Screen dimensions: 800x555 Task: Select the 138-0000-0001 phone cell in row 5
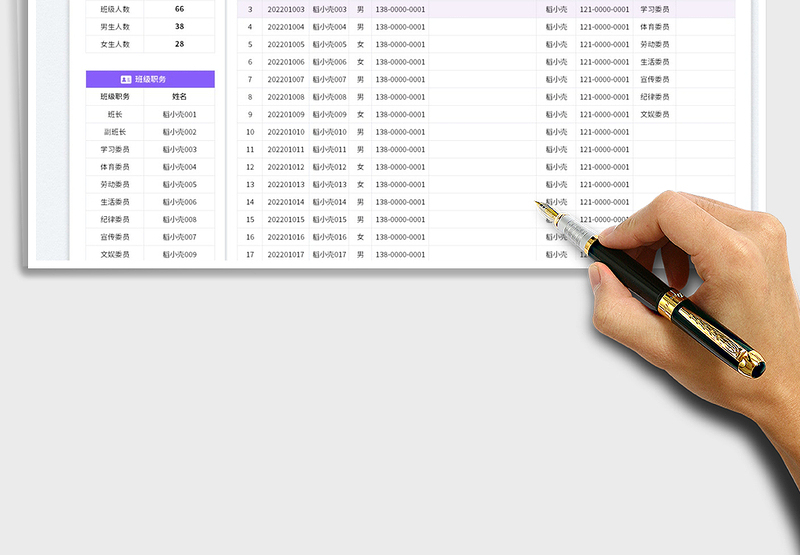(x=400, y=44)
